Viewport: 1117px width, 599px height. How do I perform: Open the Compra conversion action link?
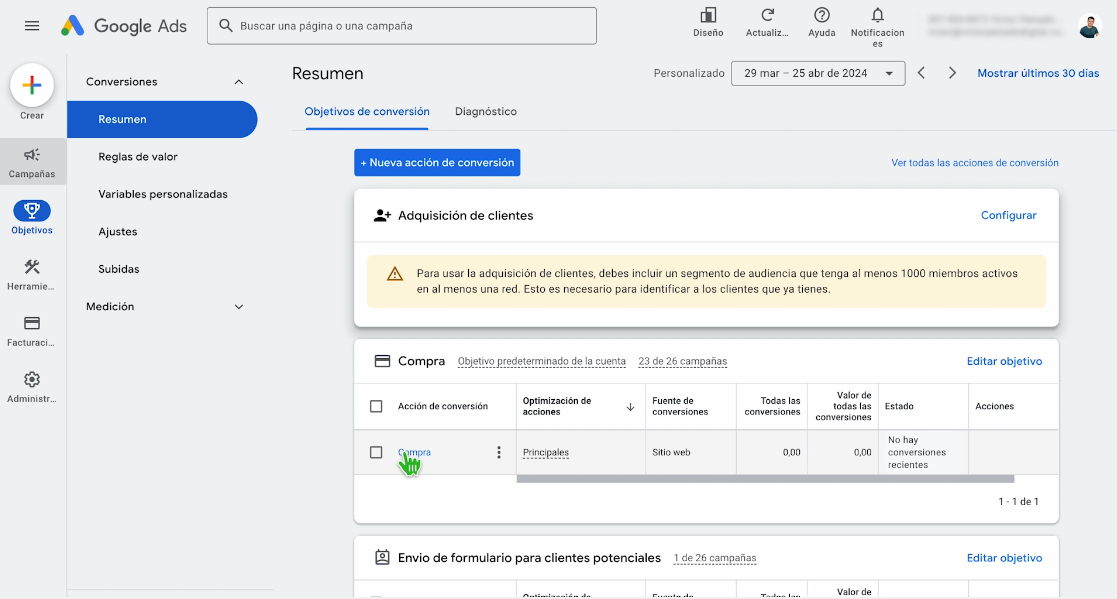414,452
